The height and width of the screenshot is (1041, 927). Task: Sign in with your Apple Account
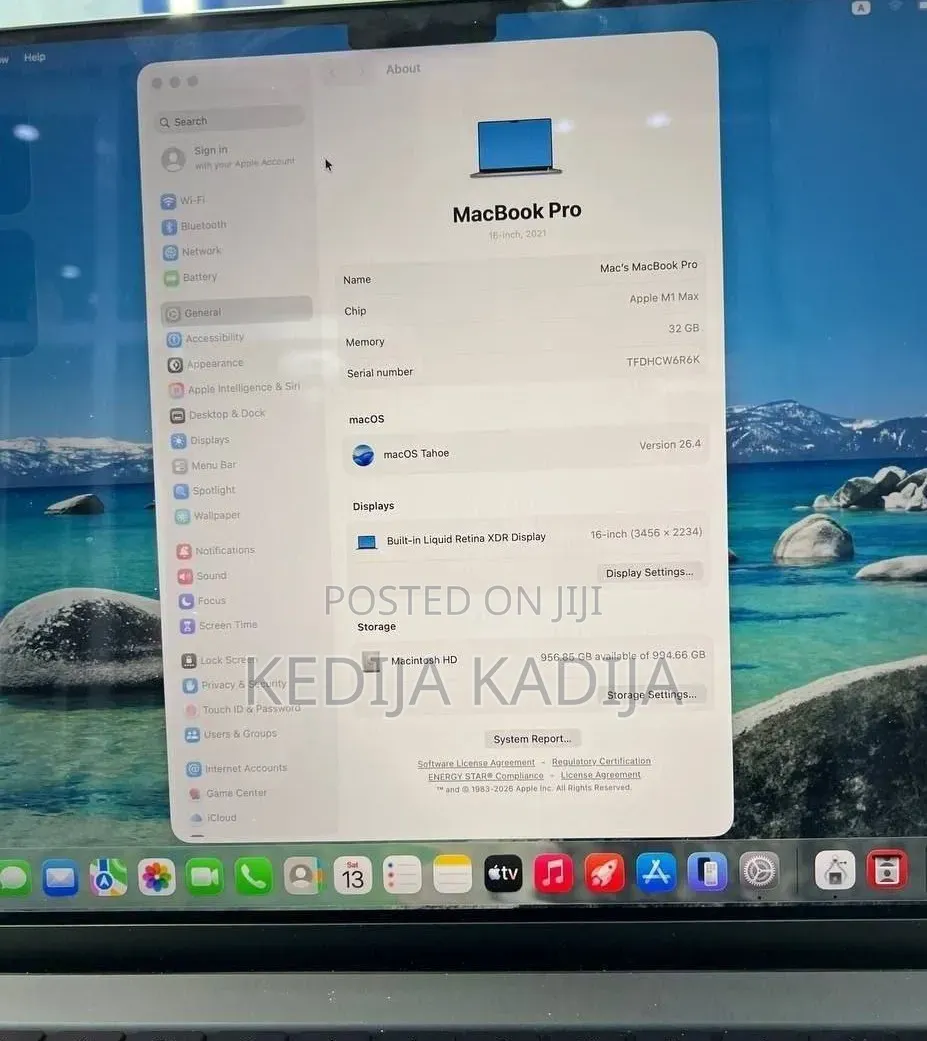pyautogui.click(x=229, y=157)
